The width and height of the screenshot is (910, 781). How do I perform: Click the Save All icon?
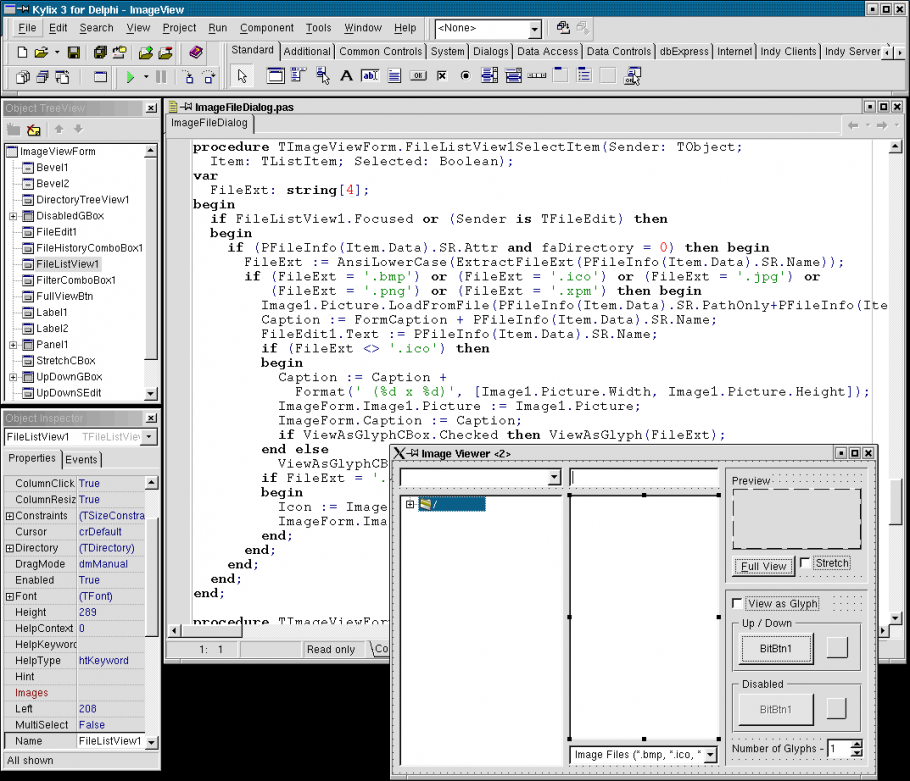click(x=100, y=52)
